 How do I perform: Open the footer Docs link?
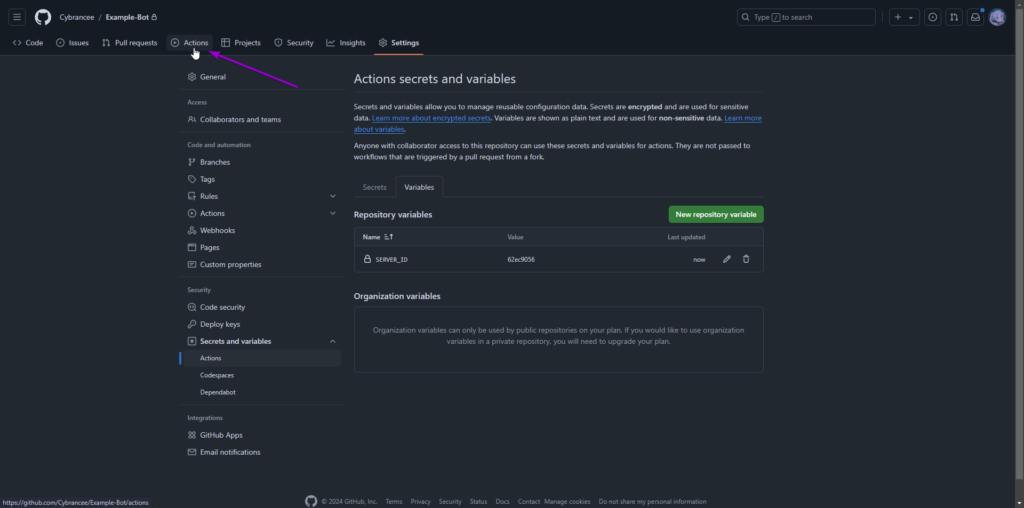click(x=502, y=501)
